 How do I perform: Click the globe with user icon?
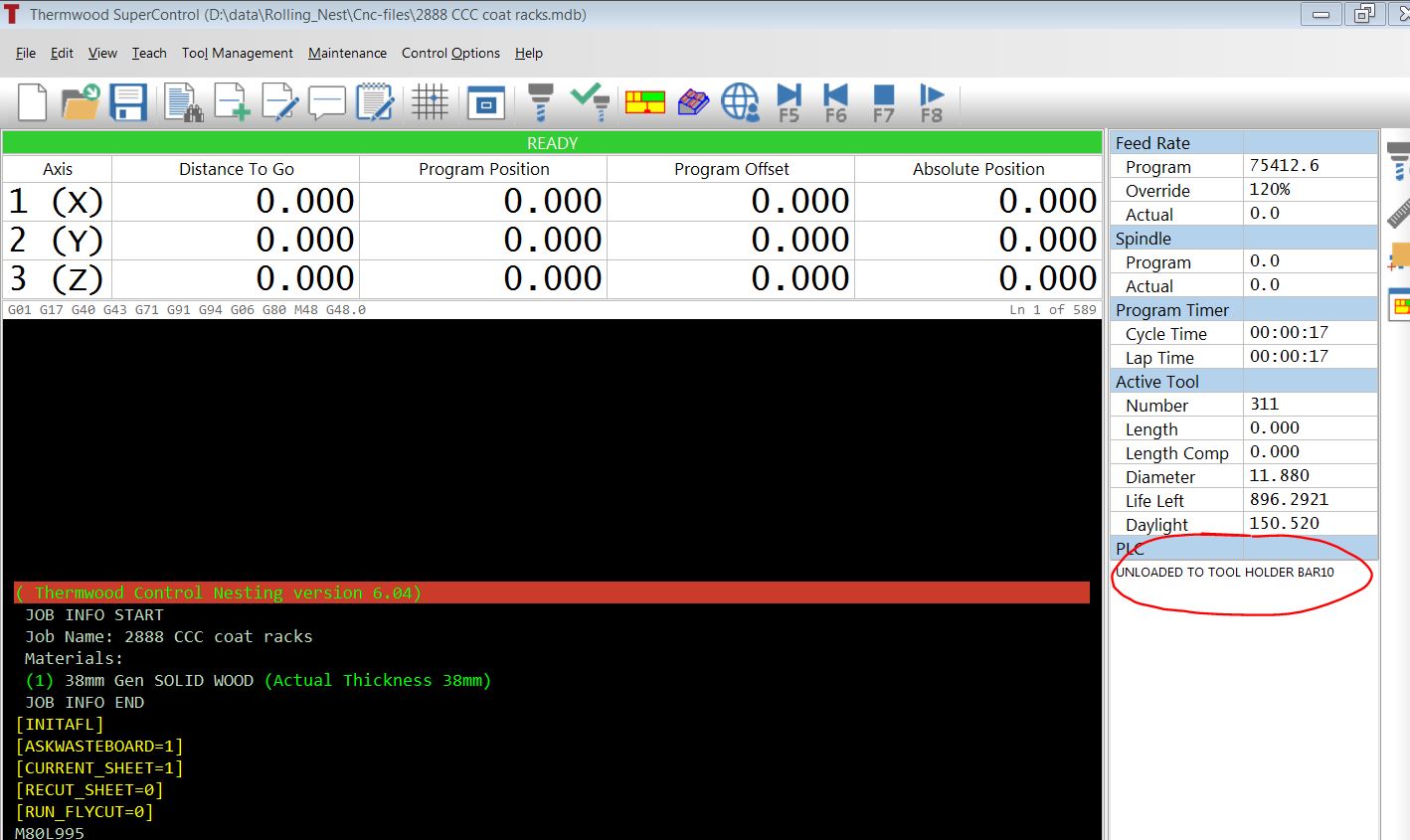pyautogui.click(x=740, y=102)
